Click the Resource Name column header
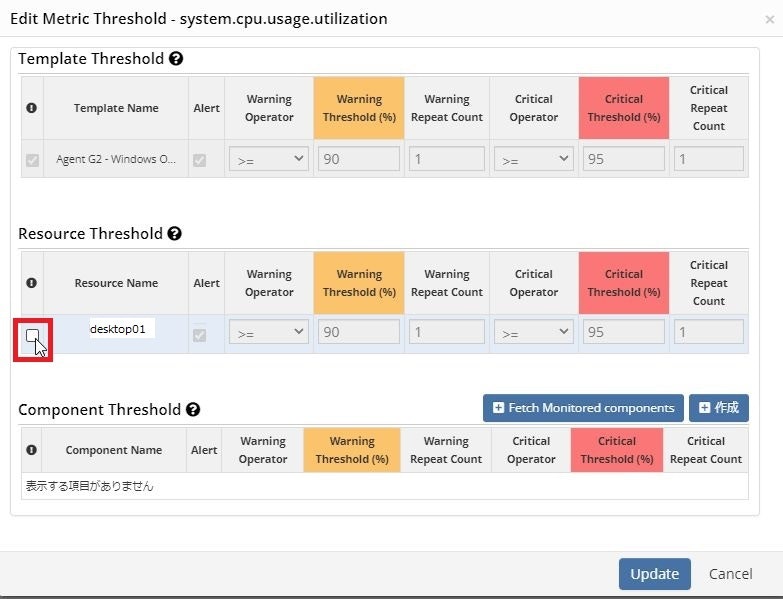Viewport: 783px width, 599px height. click(116, 283)
